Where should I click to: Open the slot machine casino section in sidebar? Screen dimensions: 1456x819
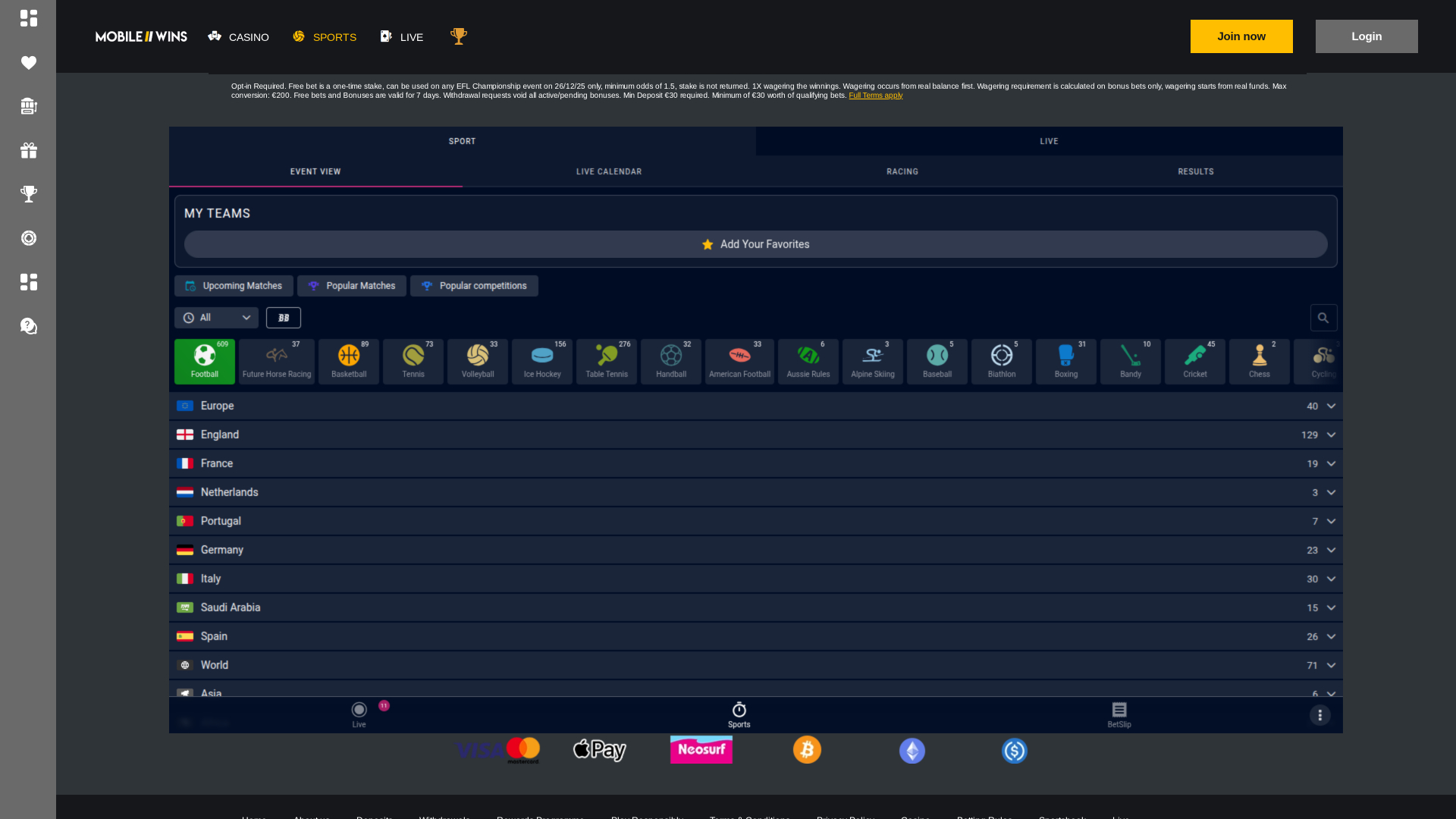(29, 106)
